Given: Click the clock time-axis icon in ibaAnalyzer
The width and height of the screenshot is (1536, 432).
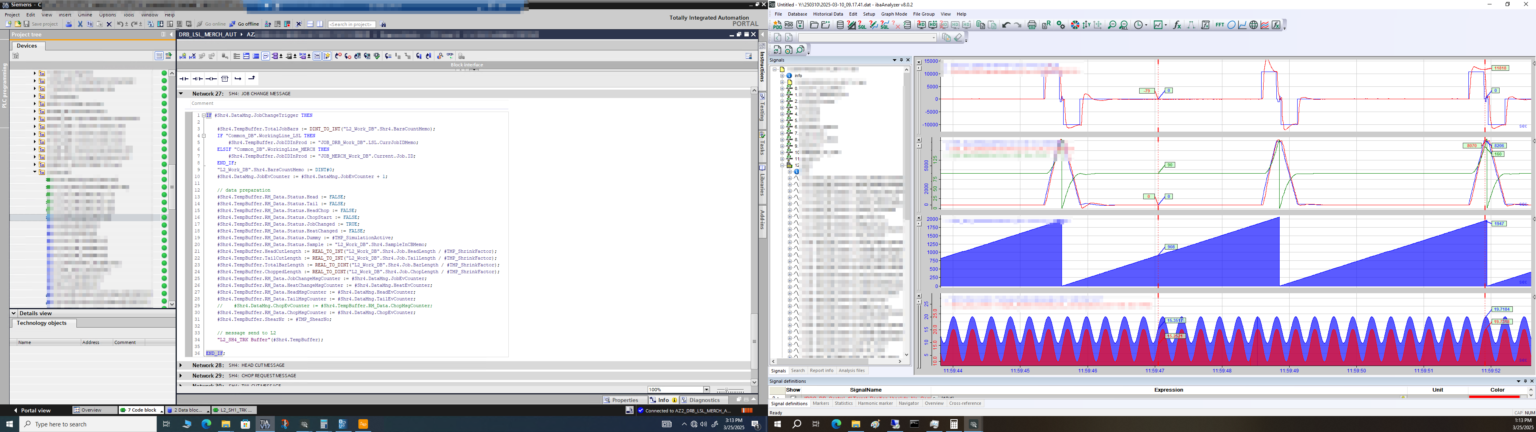Looking at the screenshot, I should (1141, 25).
